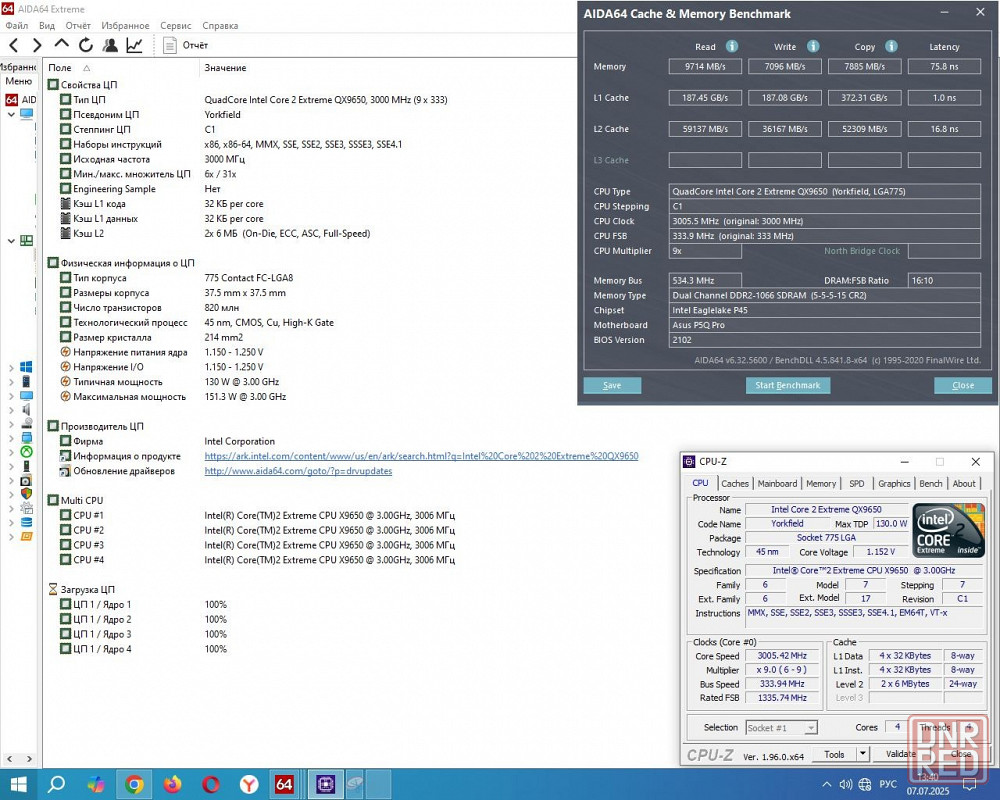Viewport: 1000px width, 800px height.
Task: Select the security shield icon in the tree
Action: [x=26, y=494]
